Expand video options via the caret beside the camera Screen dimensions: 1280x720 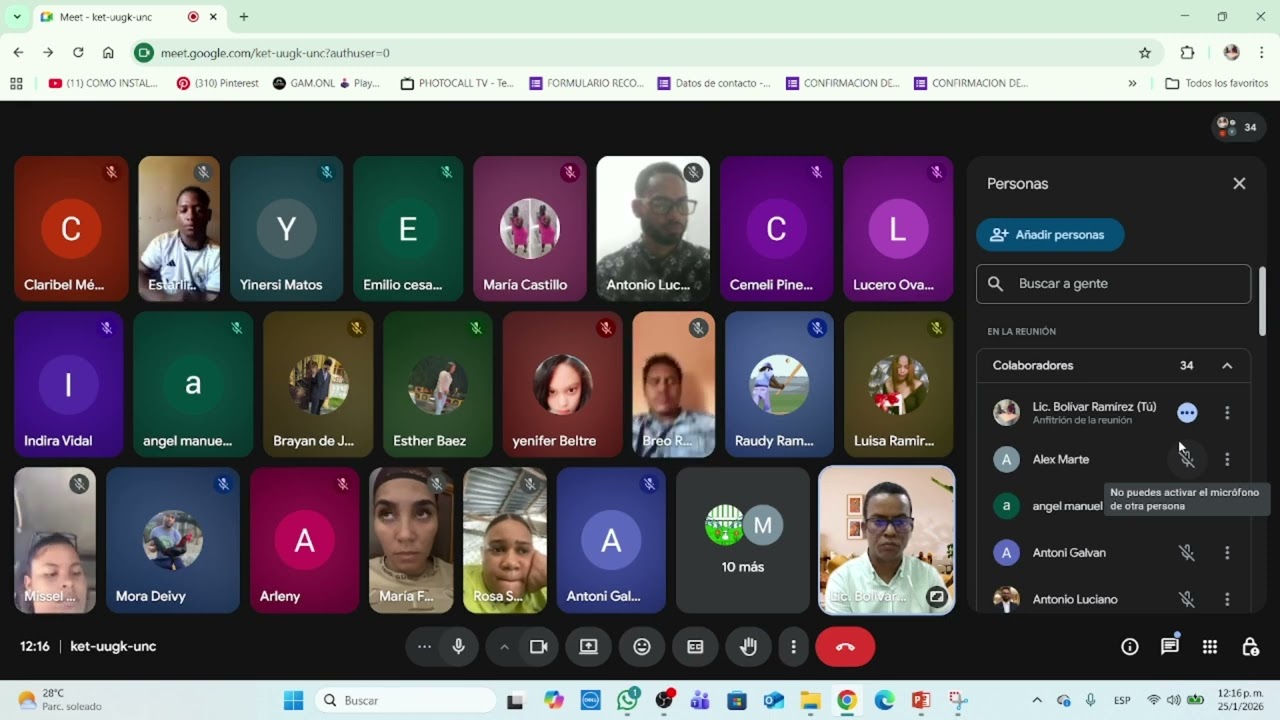click(x=504, y=647)
